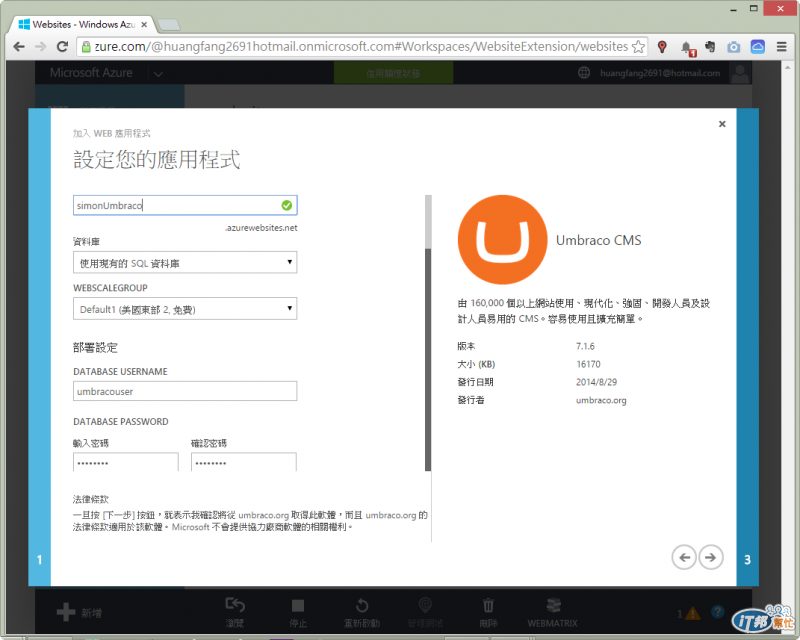Click the site name input field
This screenshot has height=640, width=800.
click(x=185, y=205)
